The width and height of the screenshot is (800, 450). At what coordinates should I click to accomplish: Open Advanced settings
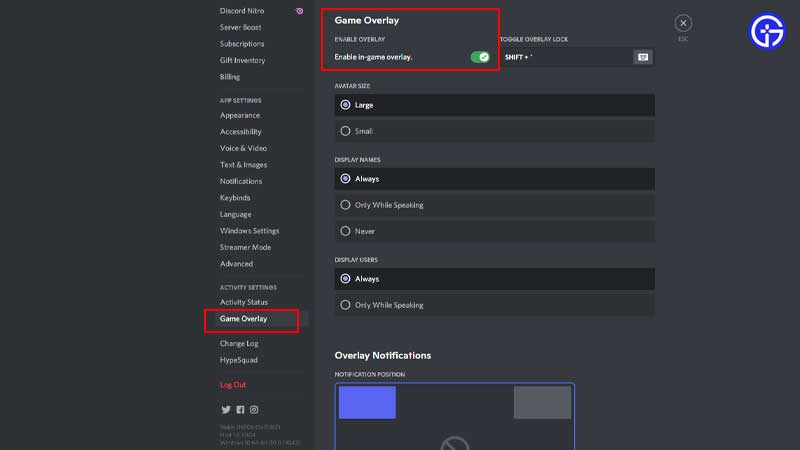tap(236, 264)
